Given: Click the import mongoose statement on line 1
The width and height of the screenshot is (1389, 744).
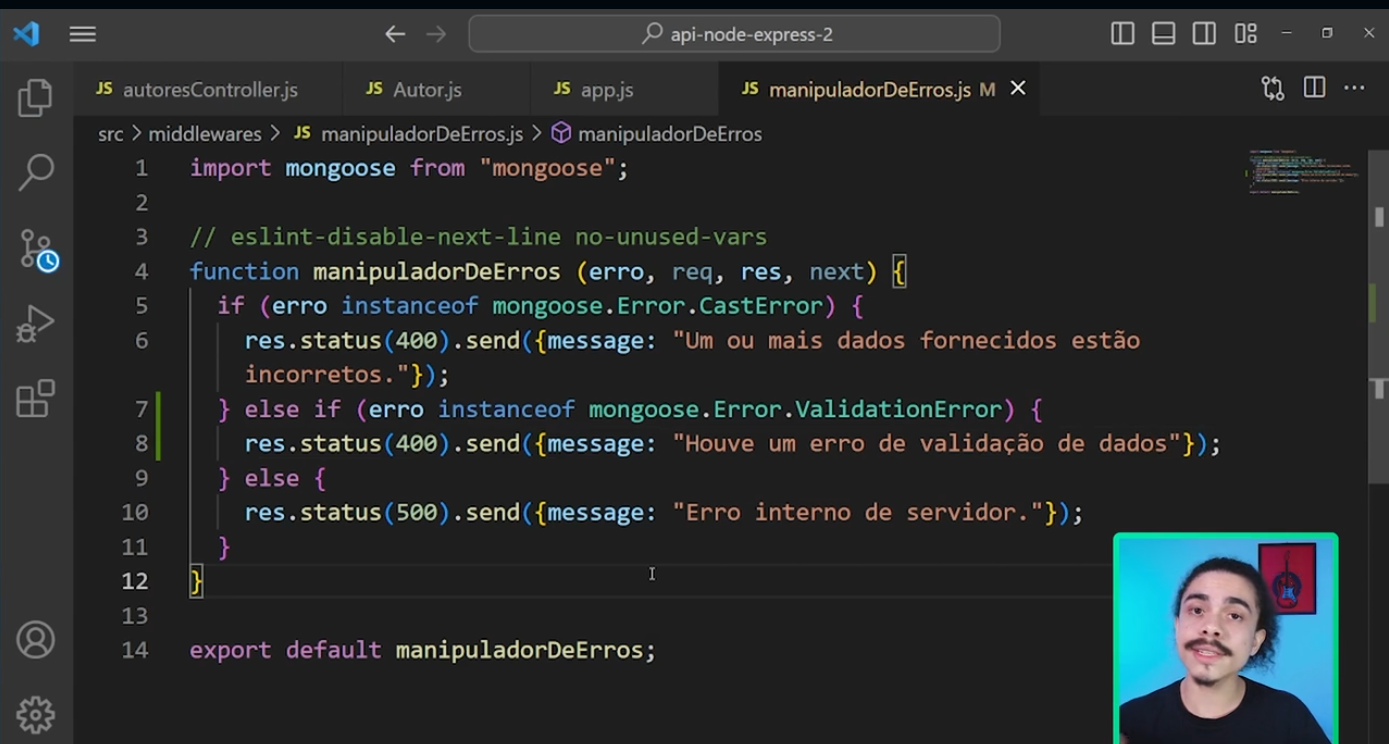Looking at the screenshot, I should tap(409, 168).
